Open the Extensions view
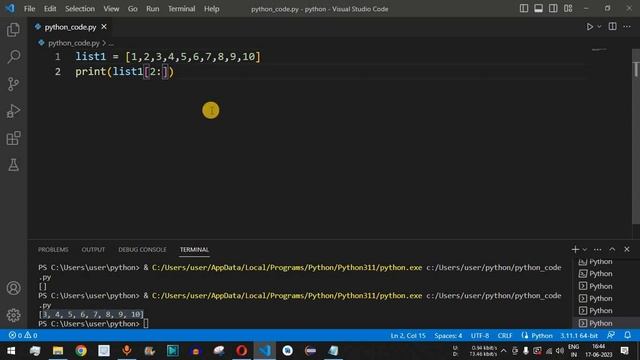This screenshot has width=640, height=360. [13, 138]
